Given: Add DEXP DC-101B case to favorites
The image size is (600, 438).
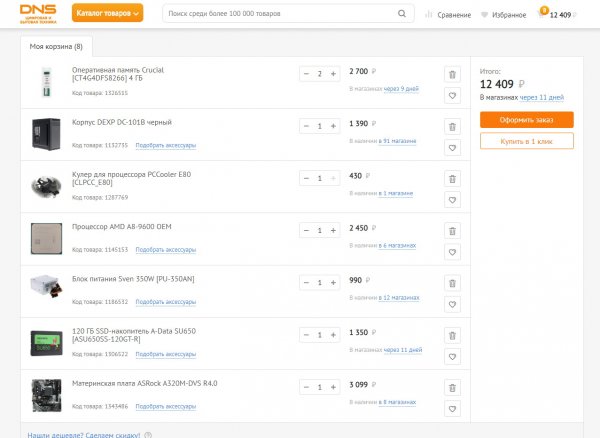Looking at the screenshot, I should [452, 148].
